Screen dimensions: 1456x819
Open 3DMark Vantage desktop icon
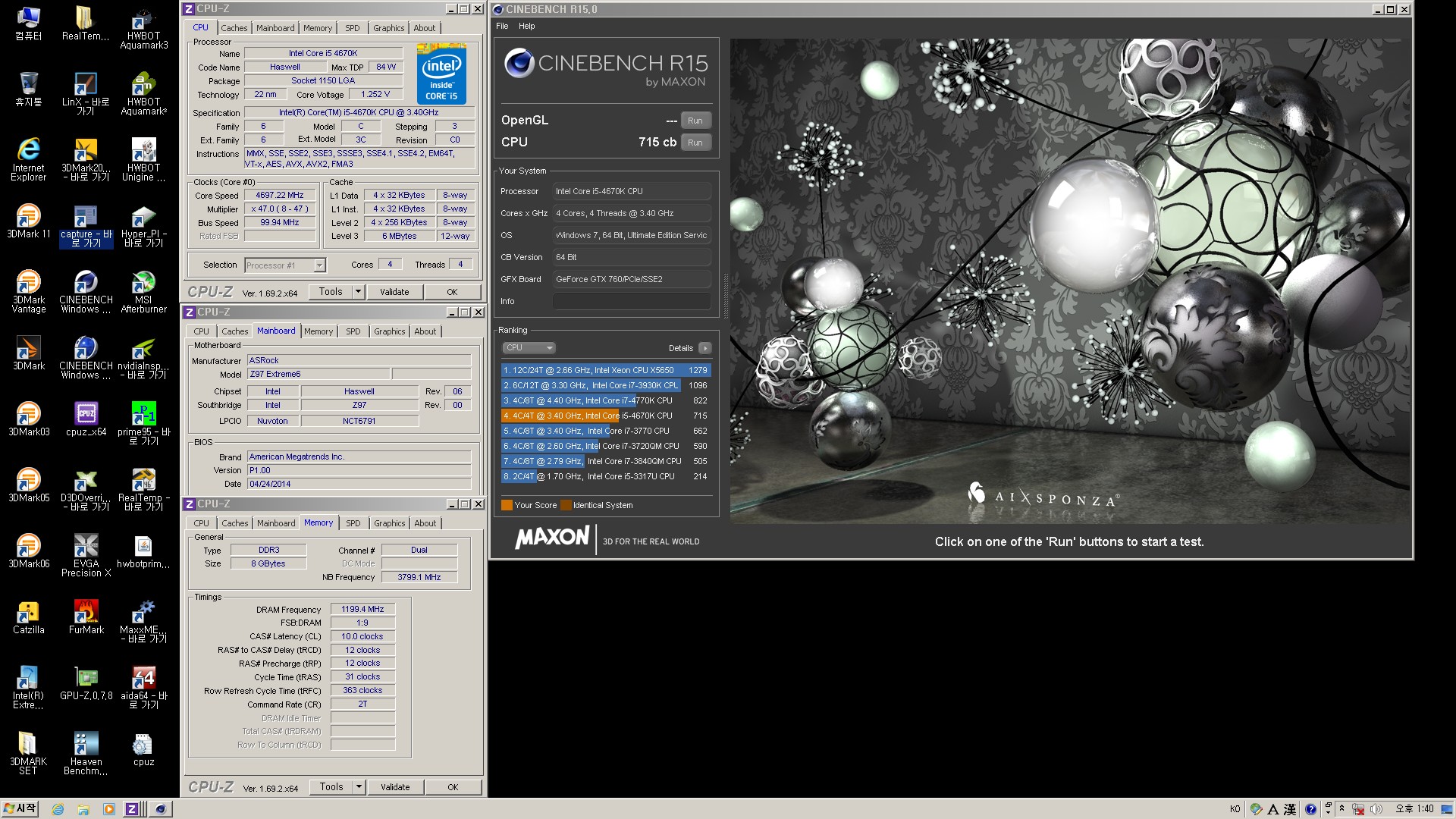(29, 292)
